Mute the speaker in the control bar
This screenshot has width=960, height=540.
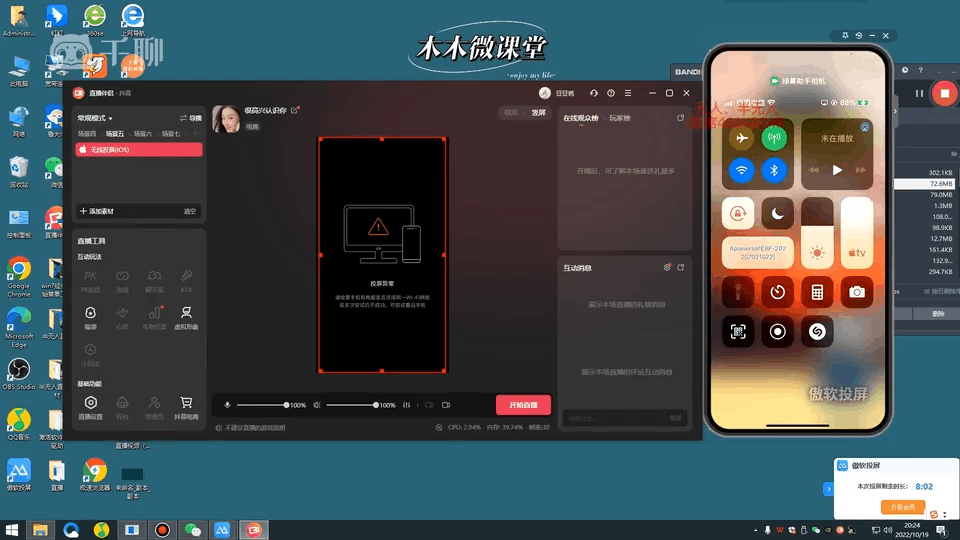pos(317,405)
